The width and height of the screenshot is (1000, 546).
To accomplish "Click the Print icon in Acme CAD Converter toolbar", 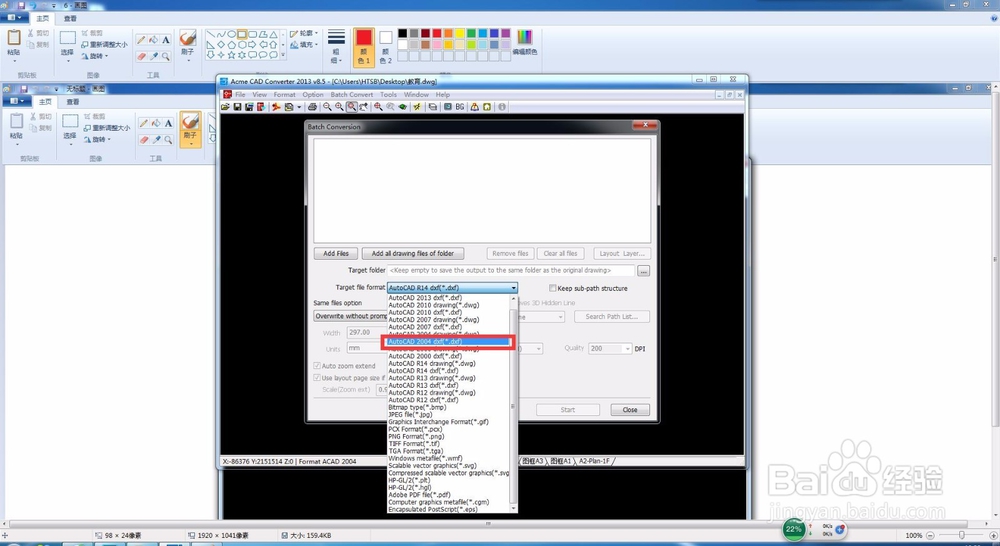I will pyautogui.click(x=312, y=107).
